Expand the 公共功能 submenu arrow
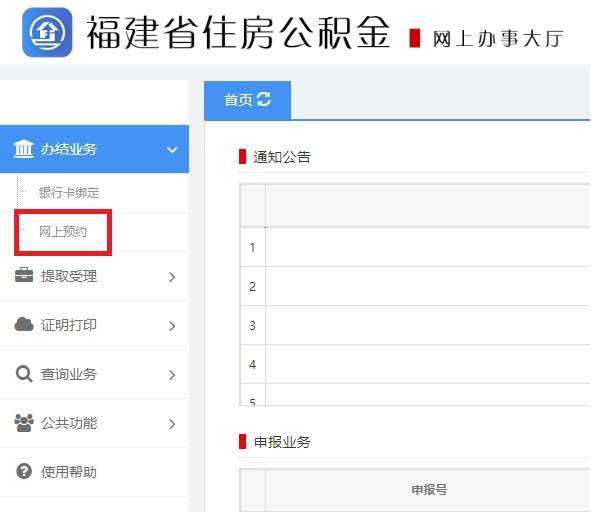Viewport: 600px width, 512px height. tap(172, 424)
